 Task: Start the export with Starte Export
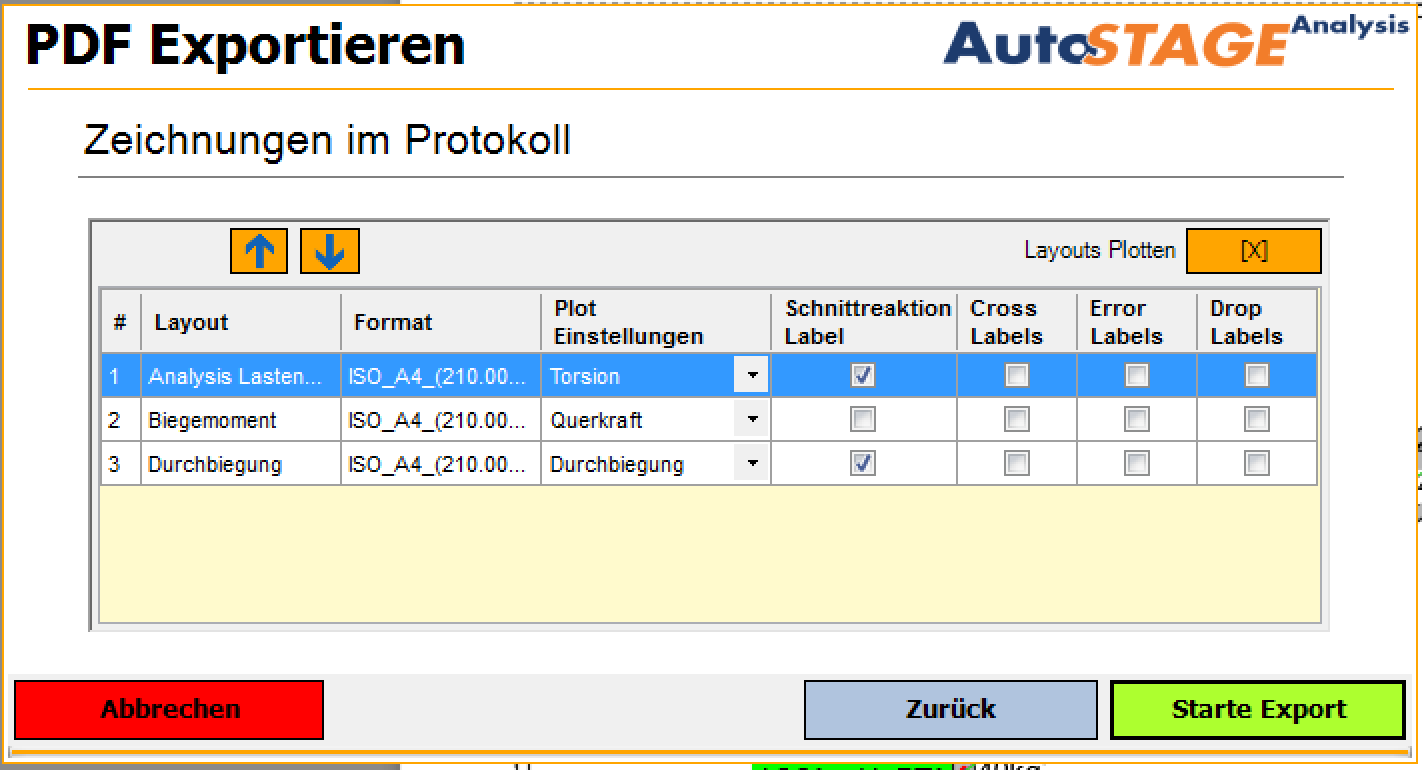pyautogui.click(x=1257, y=708)
